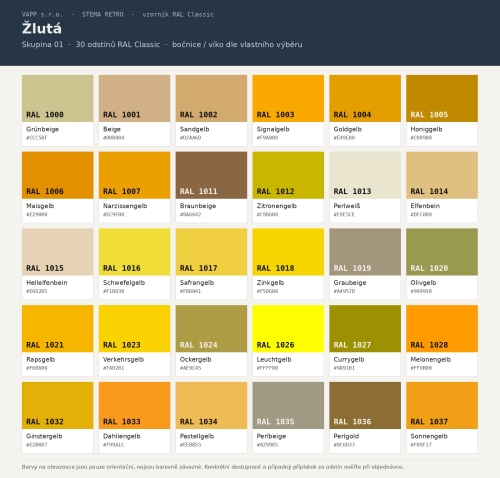This screenshot has height=478, width=500.
Task: Select the RAL 1014 Elfenbein swatch
Action: 442,187
